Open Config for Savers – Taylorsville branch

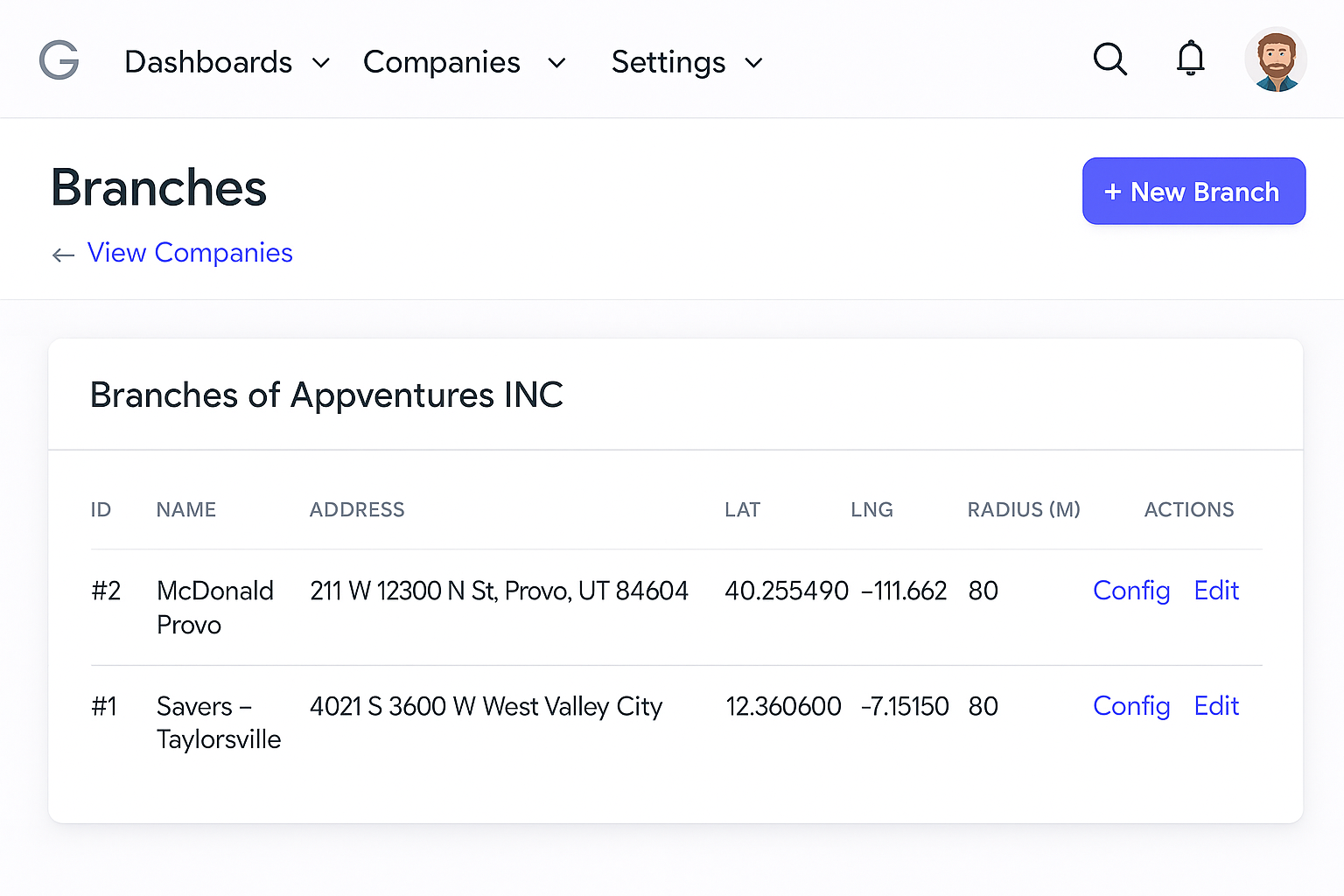click(1130, 706)
